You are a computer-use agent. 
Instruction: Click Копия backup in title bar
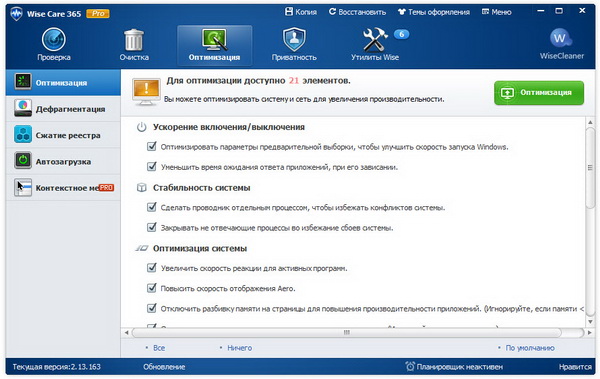(x=301, y=12)
